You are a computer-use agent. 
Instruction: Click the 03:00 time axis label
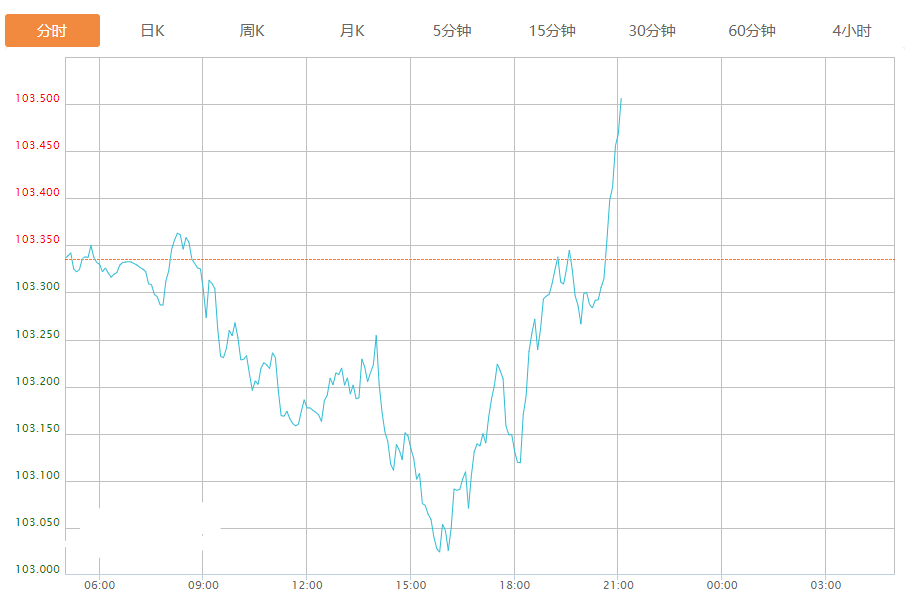(826, 586)
